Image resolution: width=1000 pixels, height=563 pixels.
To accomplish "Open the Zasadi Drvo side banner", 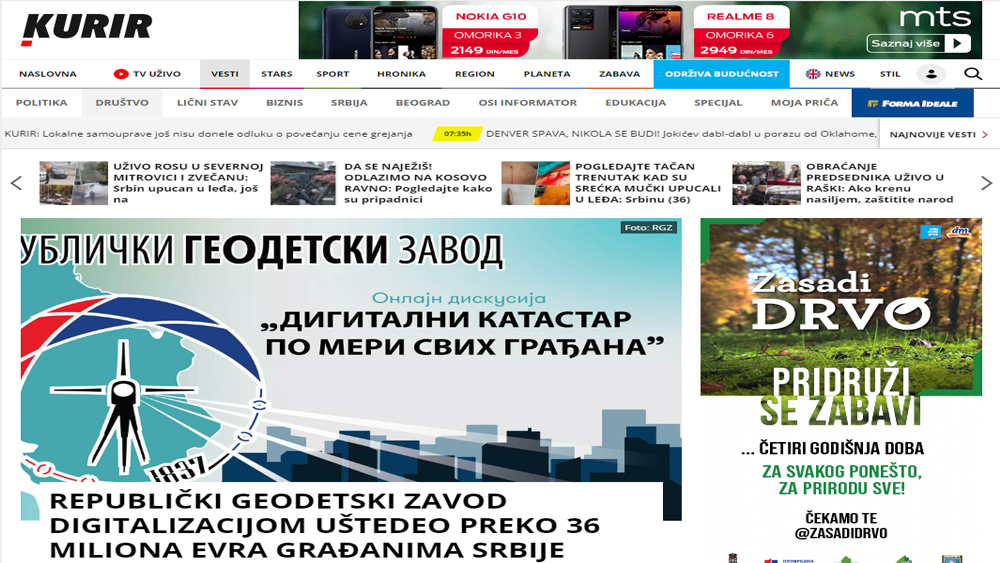I will (x=841, y=389).
